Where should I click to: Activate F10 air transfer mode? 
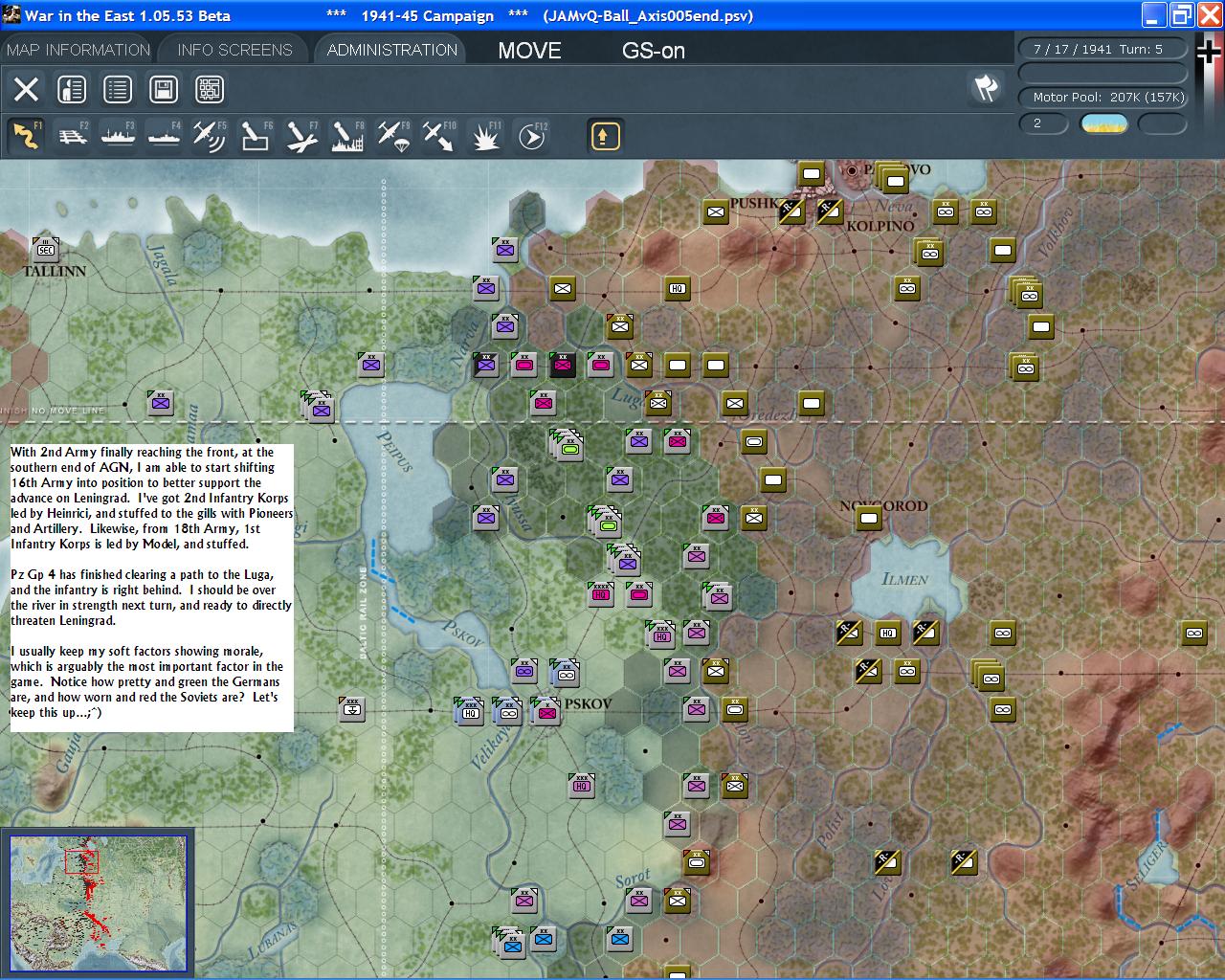click(439, 136)
